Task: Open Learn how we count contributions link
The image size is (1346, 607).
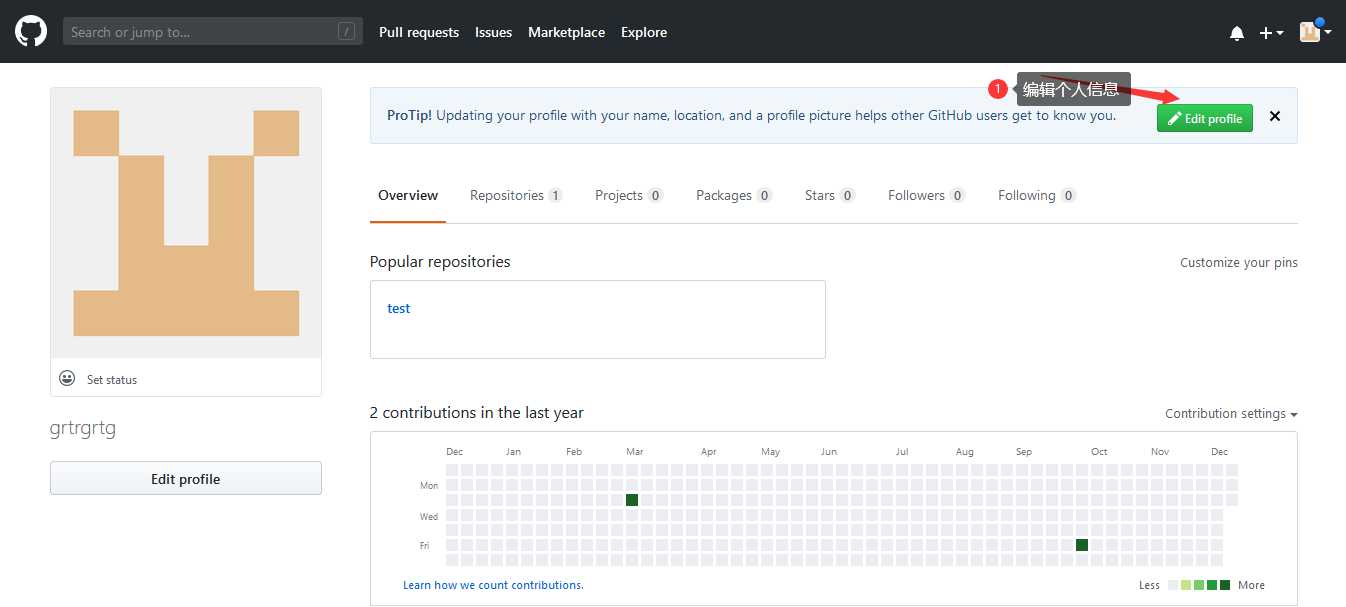Action: [x=493, y=585]
